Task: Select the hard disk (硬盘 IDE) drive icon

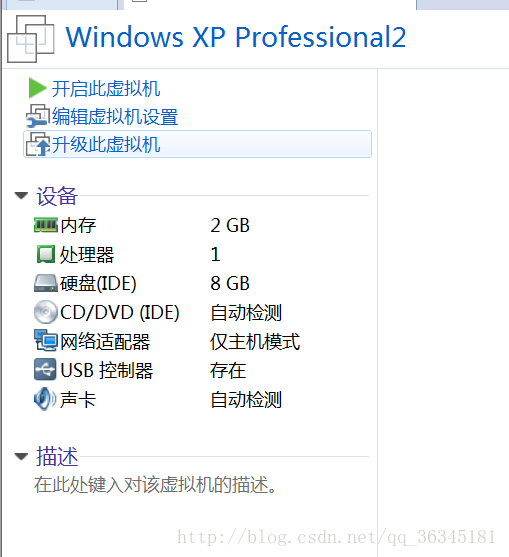Action: [x=46, y=283]
